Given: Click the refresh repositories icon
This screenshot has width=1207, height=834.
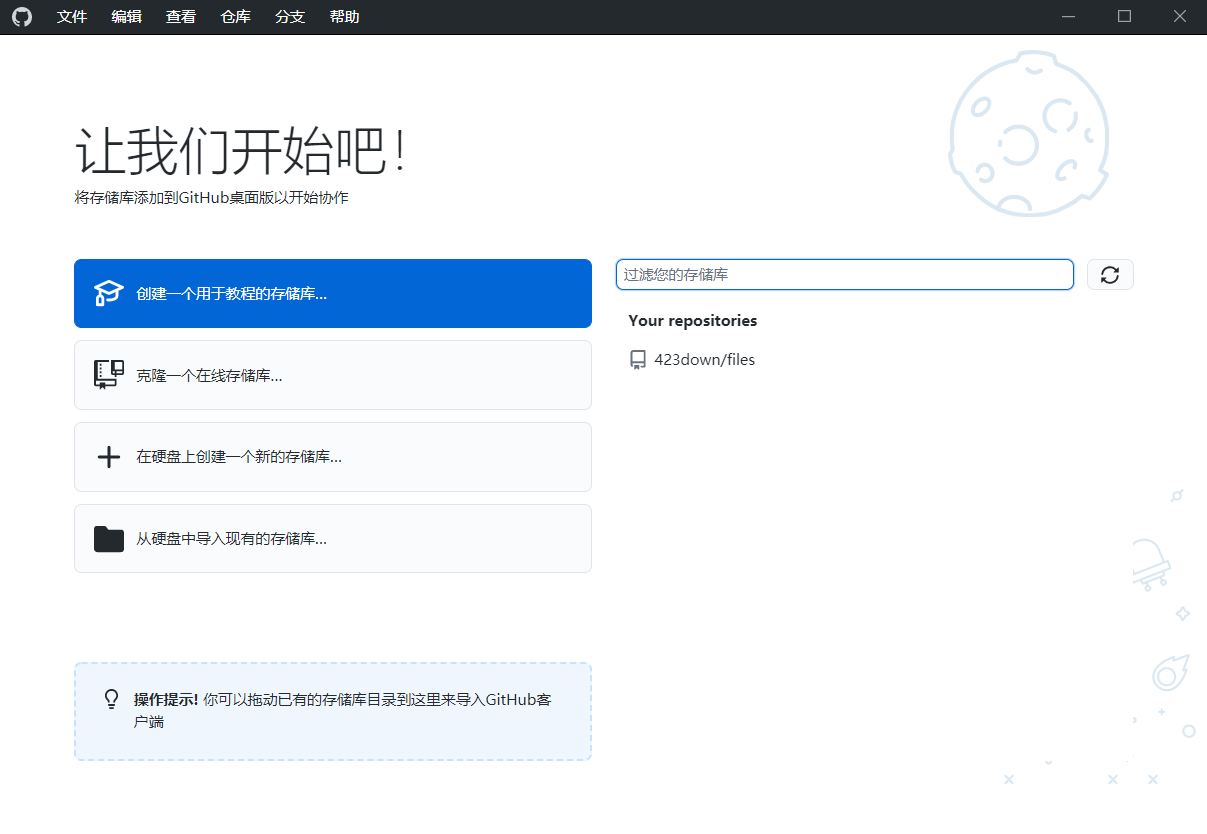Looking at the screenshot, I should click(x=1110, y=274).
